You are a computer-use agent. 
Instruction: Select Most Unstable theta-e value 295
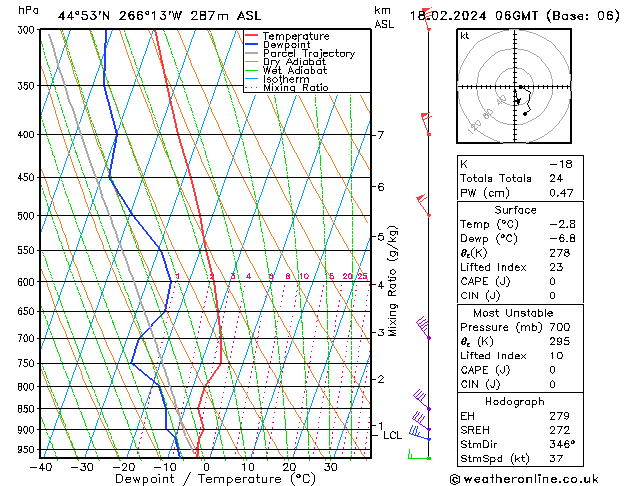tap(560, 341)
